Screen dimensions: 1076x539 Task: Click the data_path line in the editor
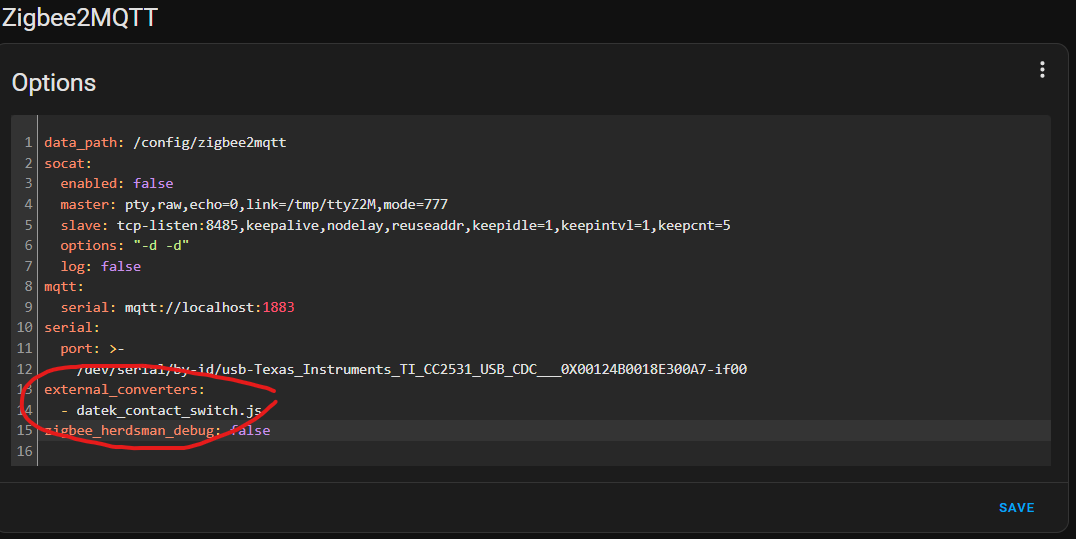point(165,143)
